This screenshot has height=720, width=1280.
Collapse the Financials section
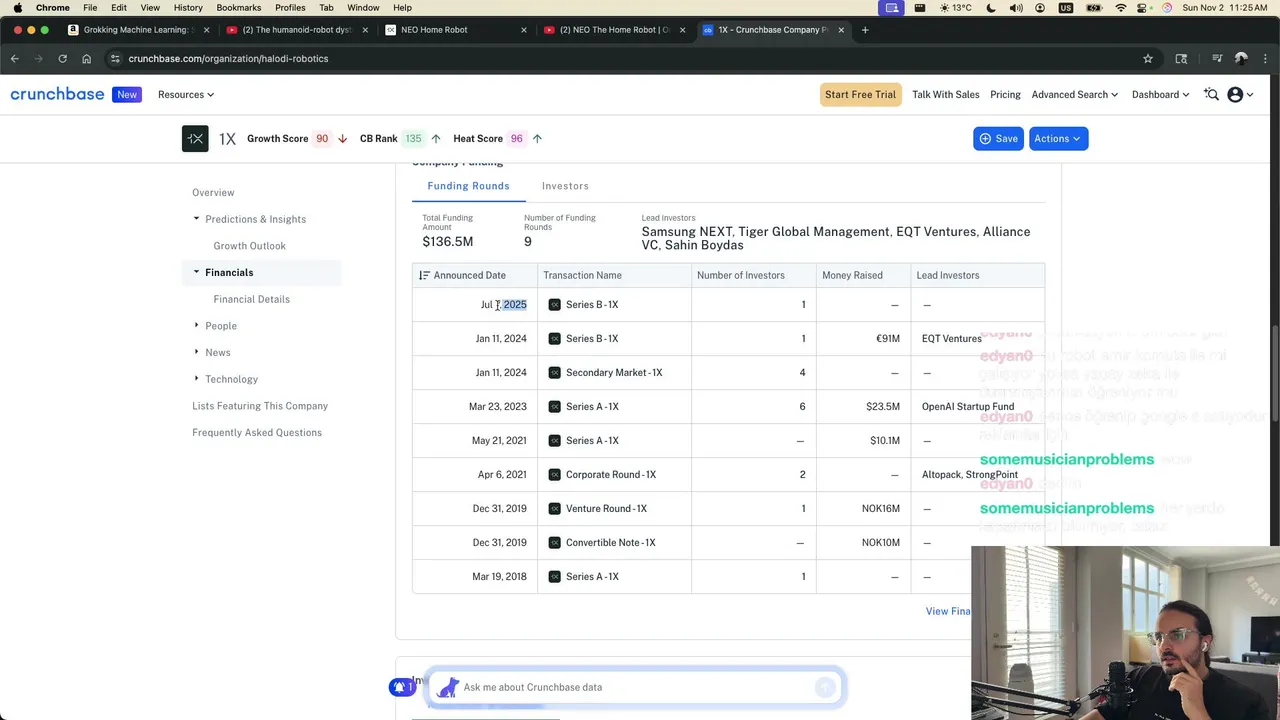pyautogui.click(x=197, y=272)
